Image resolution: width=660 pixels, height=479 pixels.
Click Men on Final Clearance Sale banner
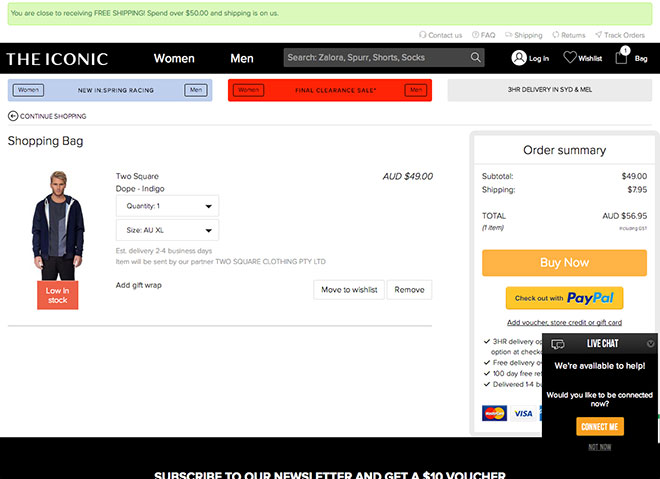coord(416,90)
